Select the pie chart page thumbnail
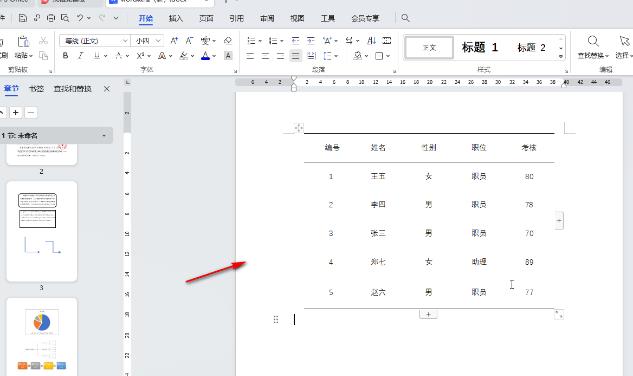The height and width of the screenshot is (376, 633). click(x=42, y=337)
